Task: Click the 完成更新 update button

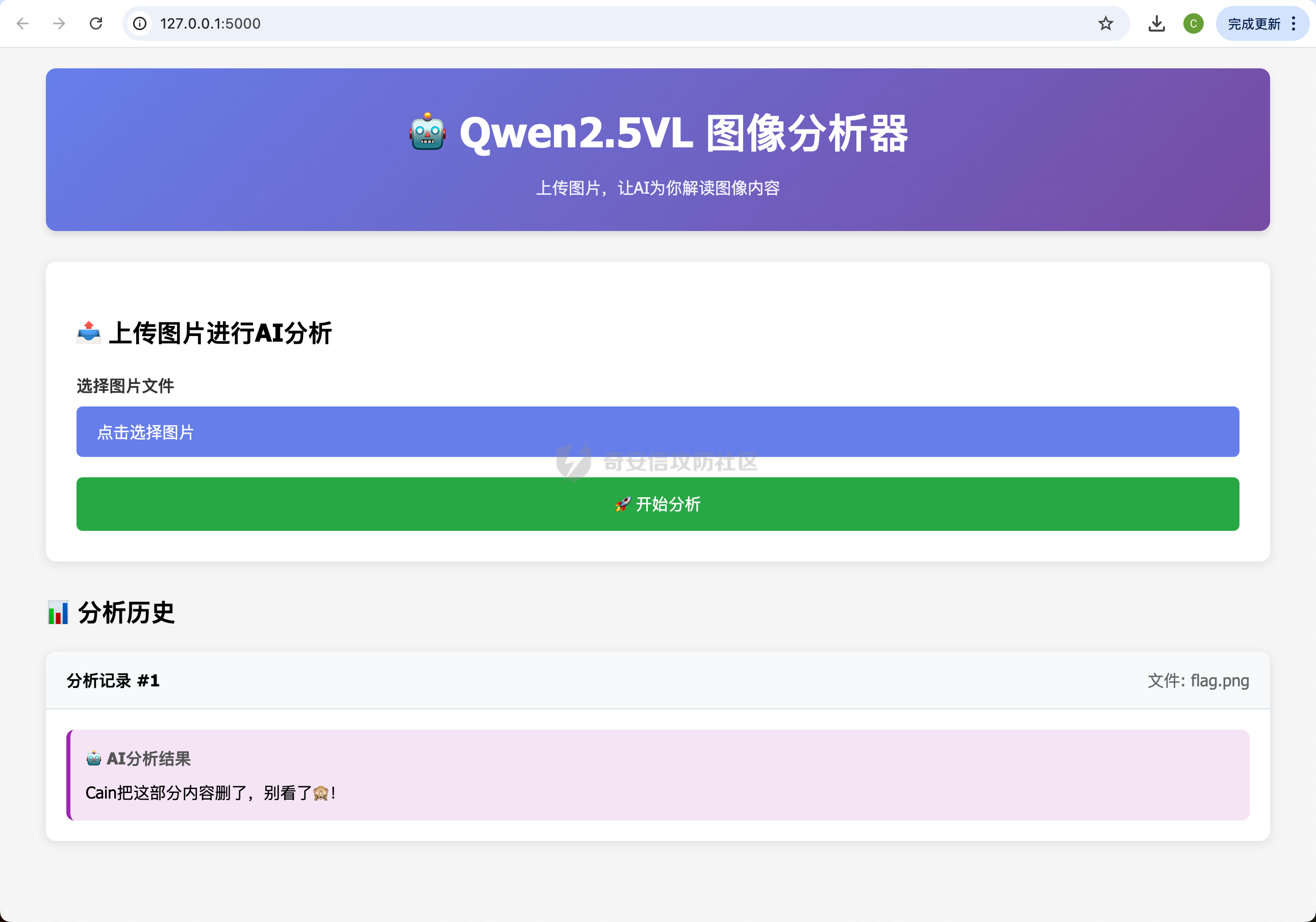Action: [x=1254, y=23]
